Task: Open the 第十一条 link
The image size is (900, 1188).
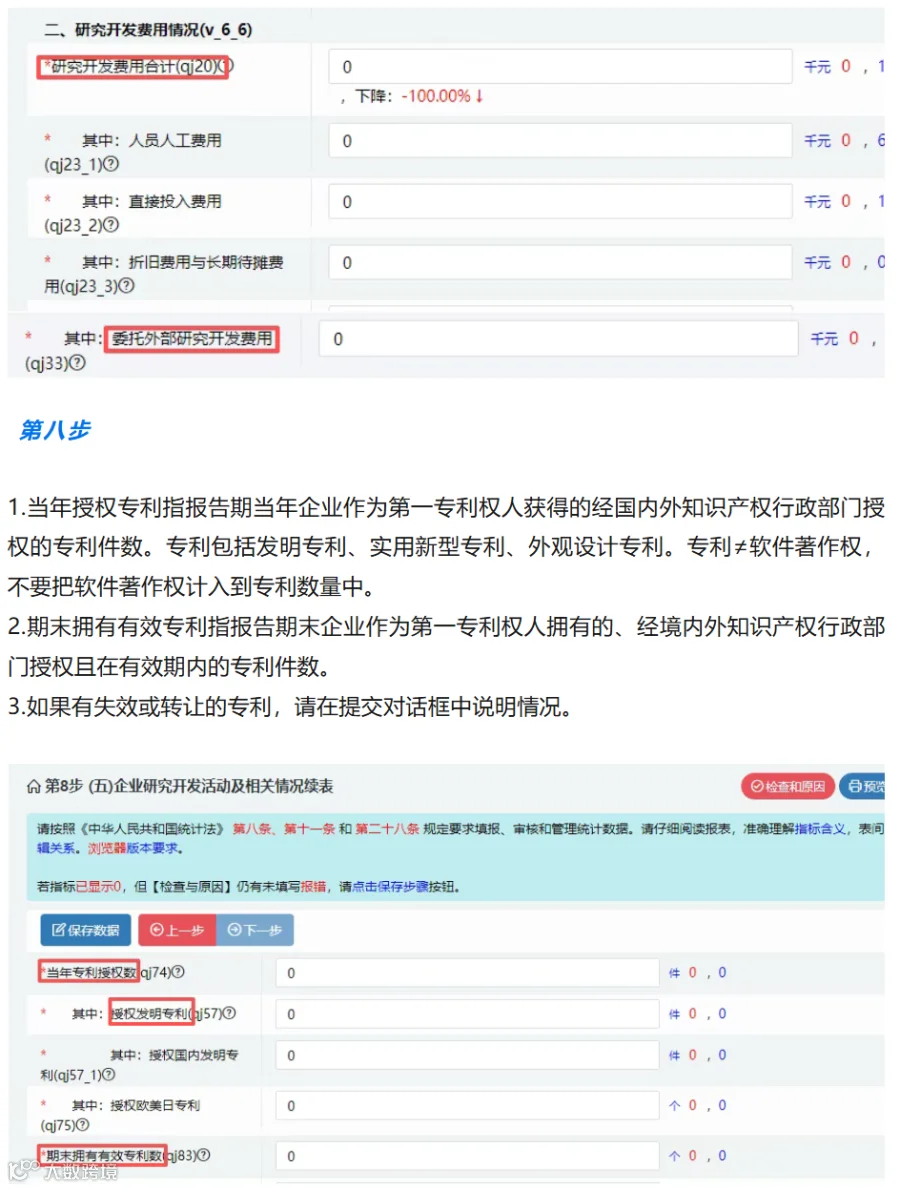Action: (x=309, y=829)
